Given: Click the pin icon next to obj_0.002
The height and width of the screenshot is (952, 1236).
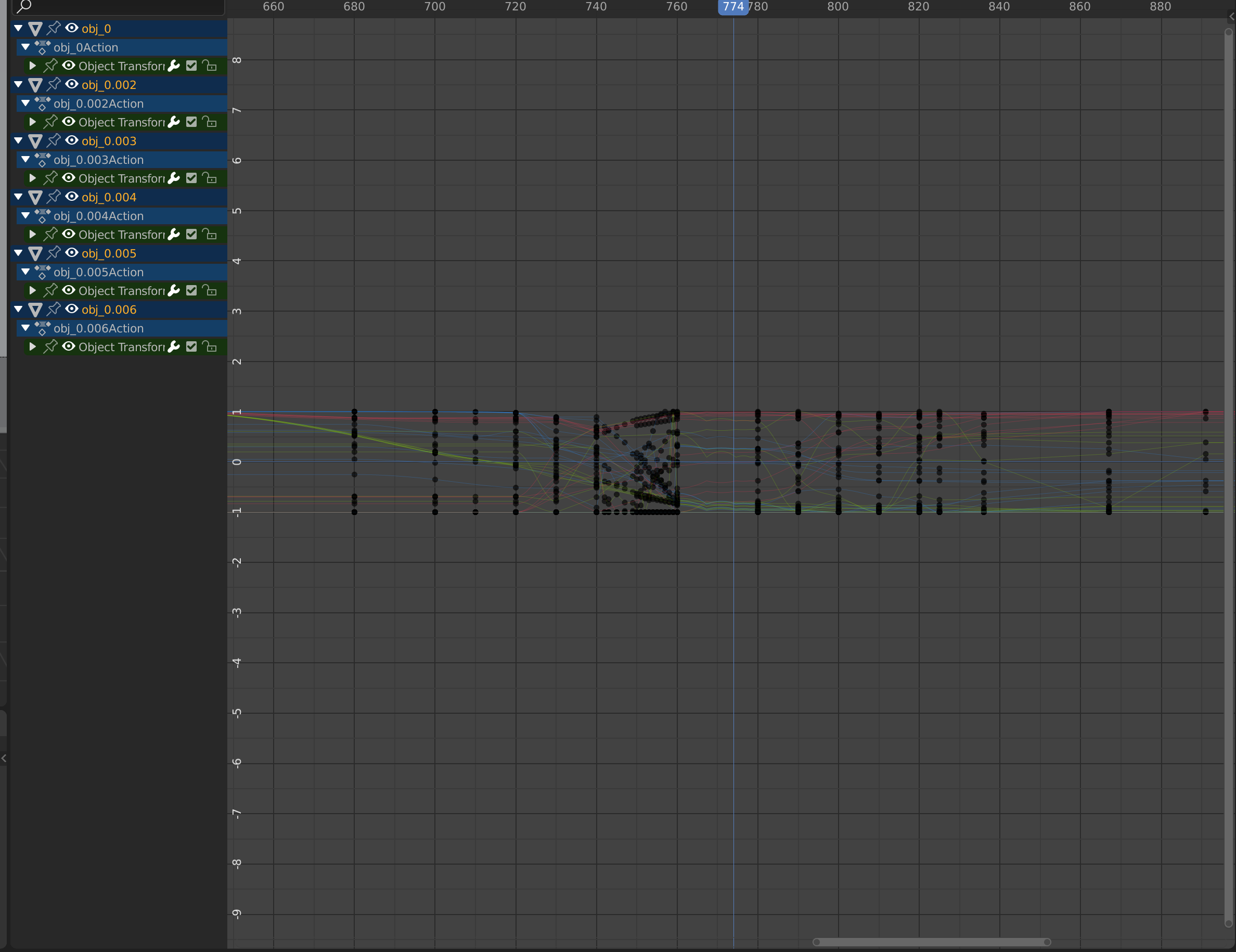Looking at the screenshot, I should pos(53,85).
